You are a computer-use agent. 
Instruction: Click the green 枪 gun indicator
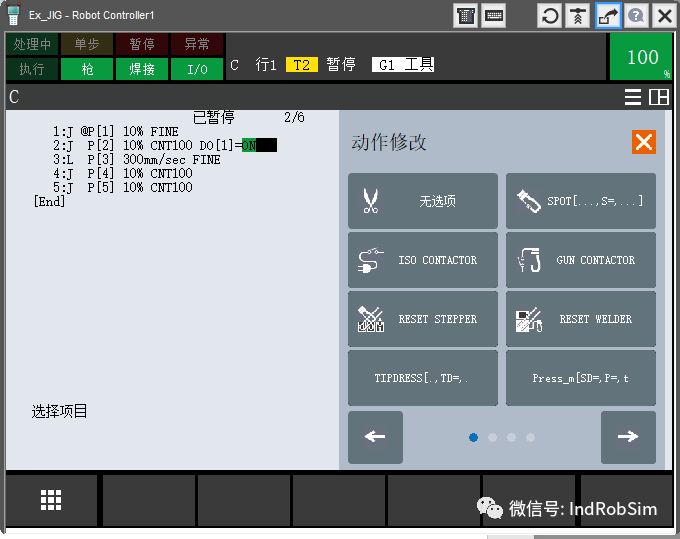(87, 69)
